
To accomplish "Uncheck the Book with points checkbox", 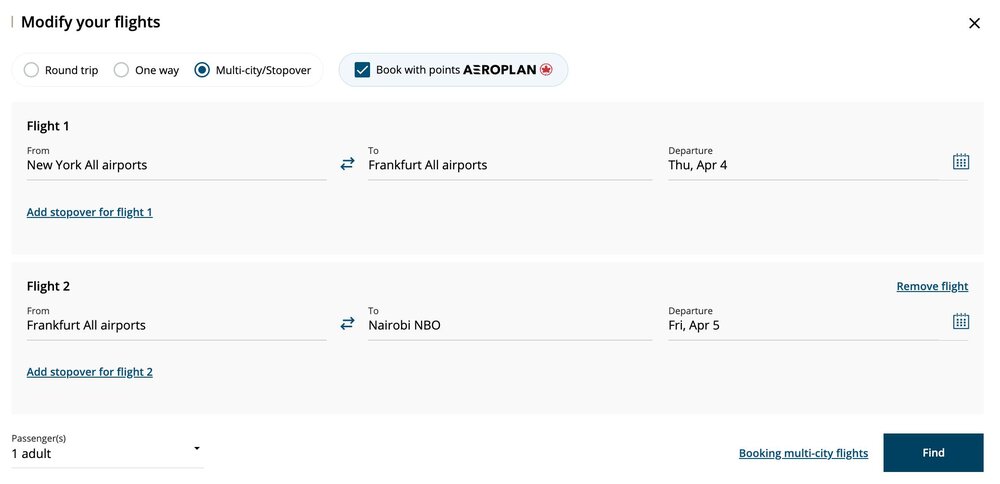I will click(362, 70).
